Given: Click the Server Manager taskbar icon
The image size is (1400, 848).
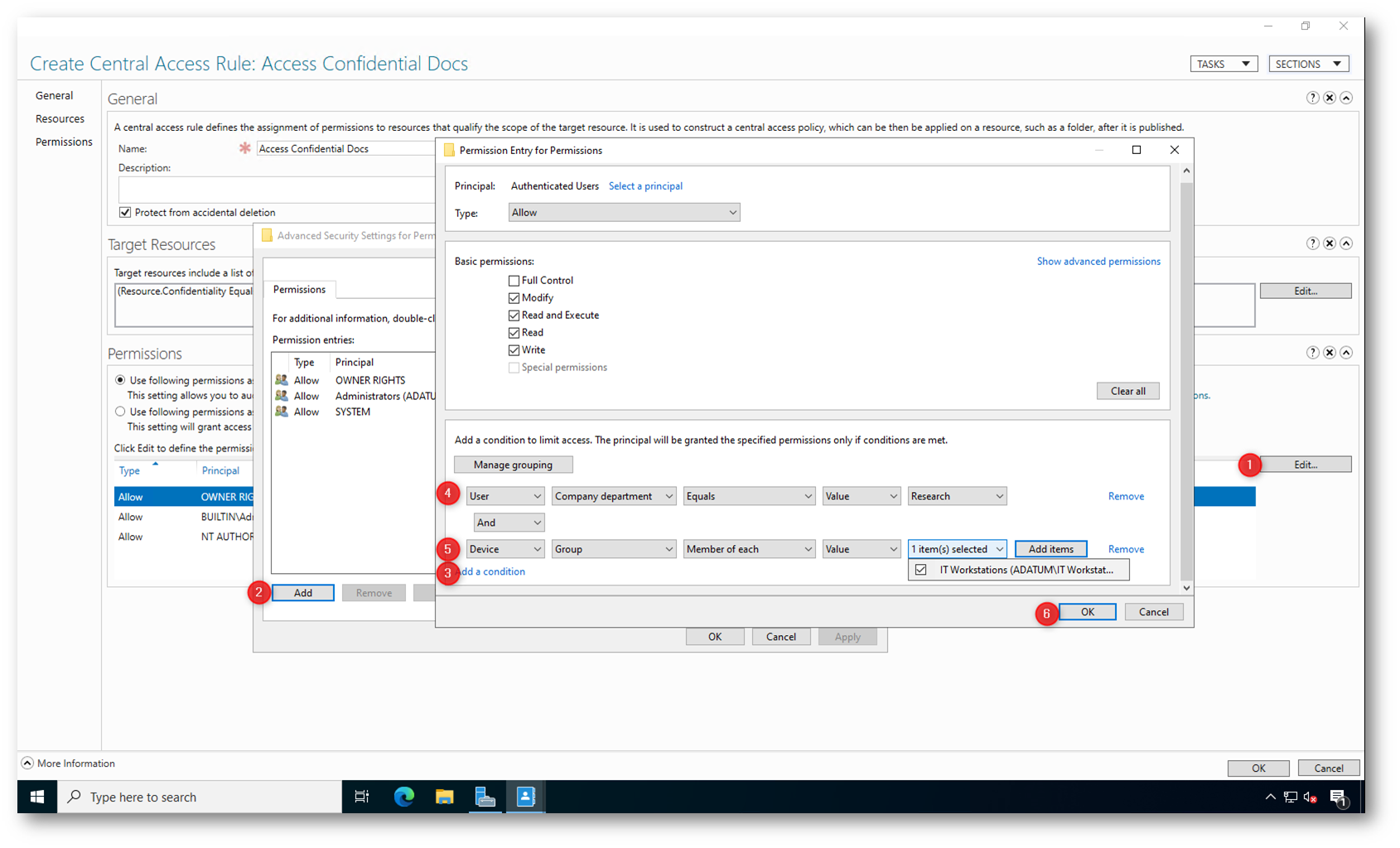Looking at the screenshot, I should 485,797.
